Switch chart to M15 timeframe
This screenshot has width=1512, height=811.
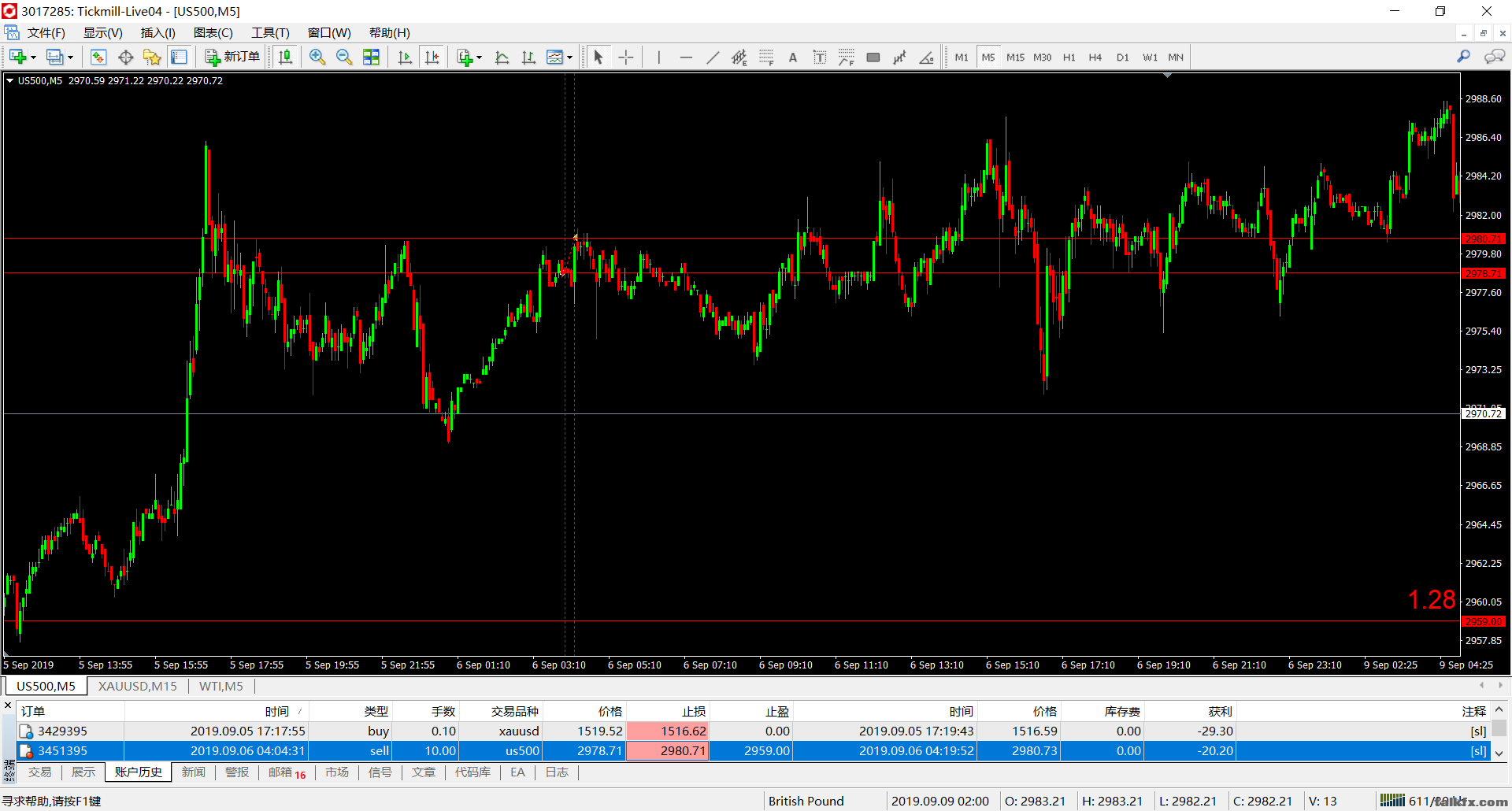pos(1015,57)
